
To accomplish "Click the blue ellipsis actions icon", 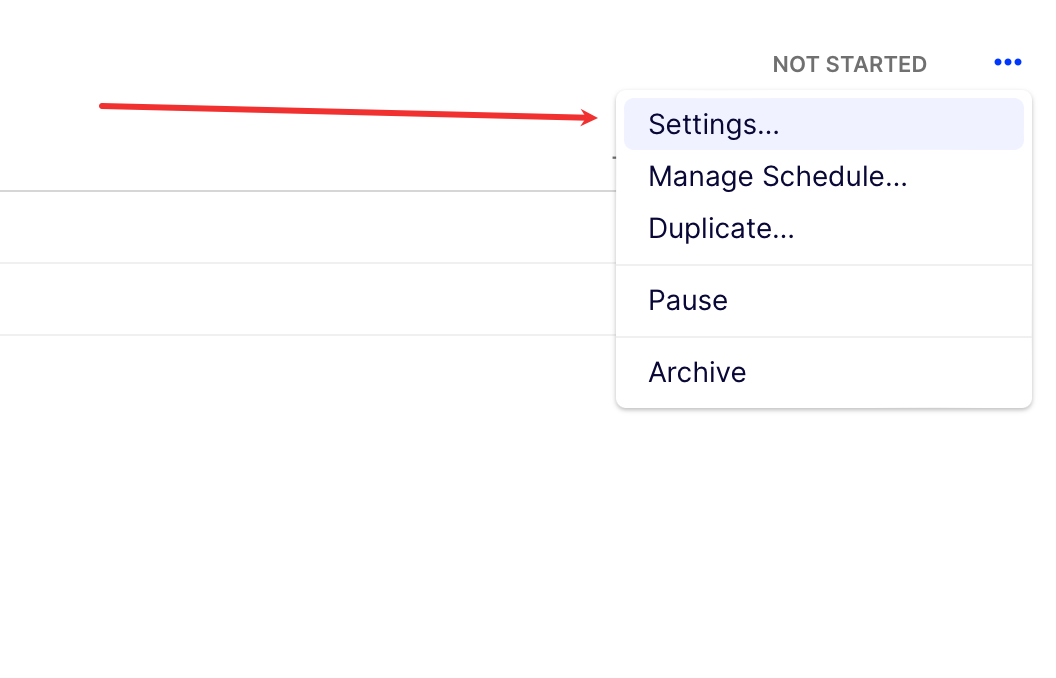I will point(1008,62).
